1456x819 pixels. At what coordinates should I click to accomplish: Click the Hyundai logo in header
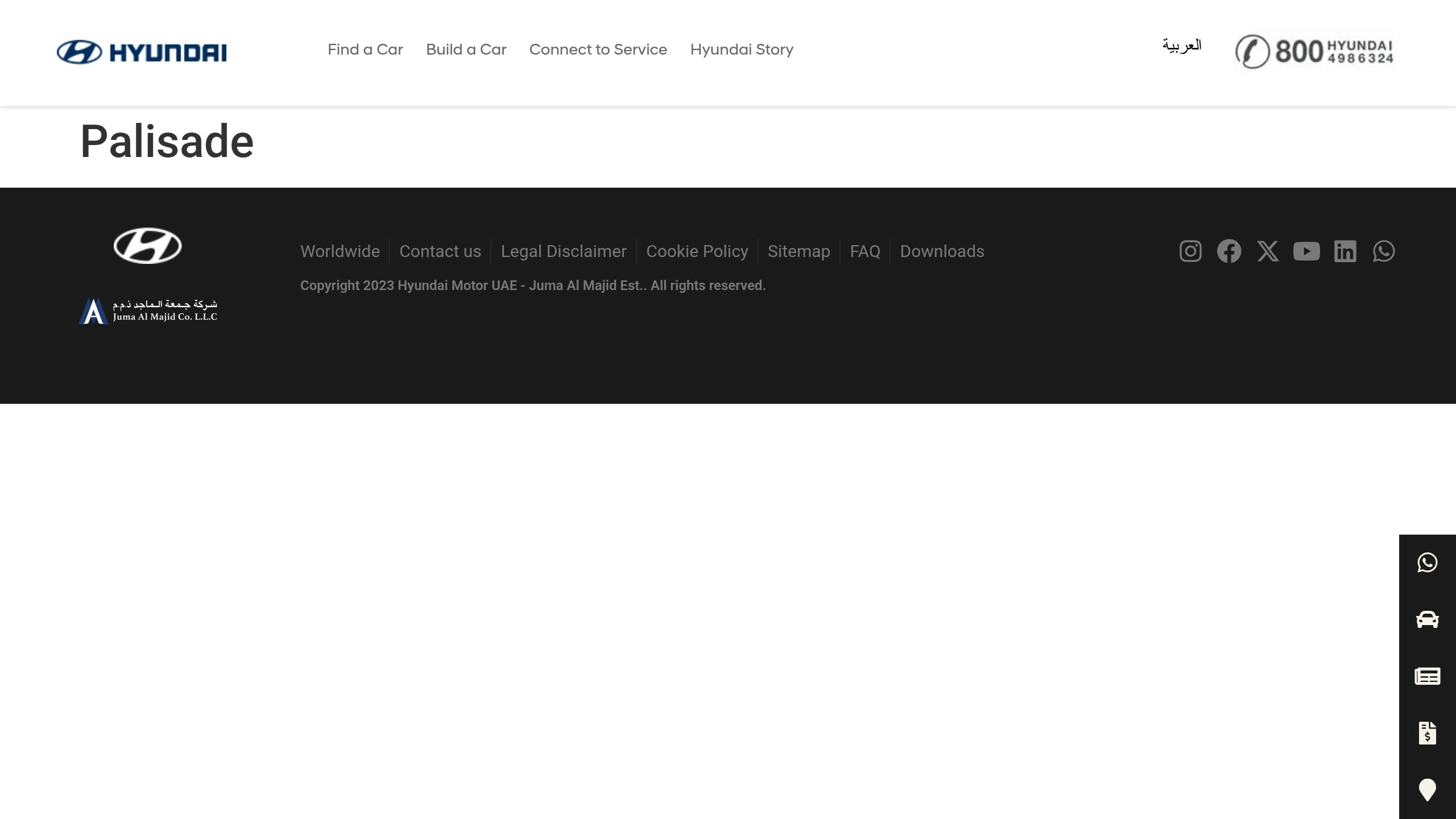(x=142, y=52)
